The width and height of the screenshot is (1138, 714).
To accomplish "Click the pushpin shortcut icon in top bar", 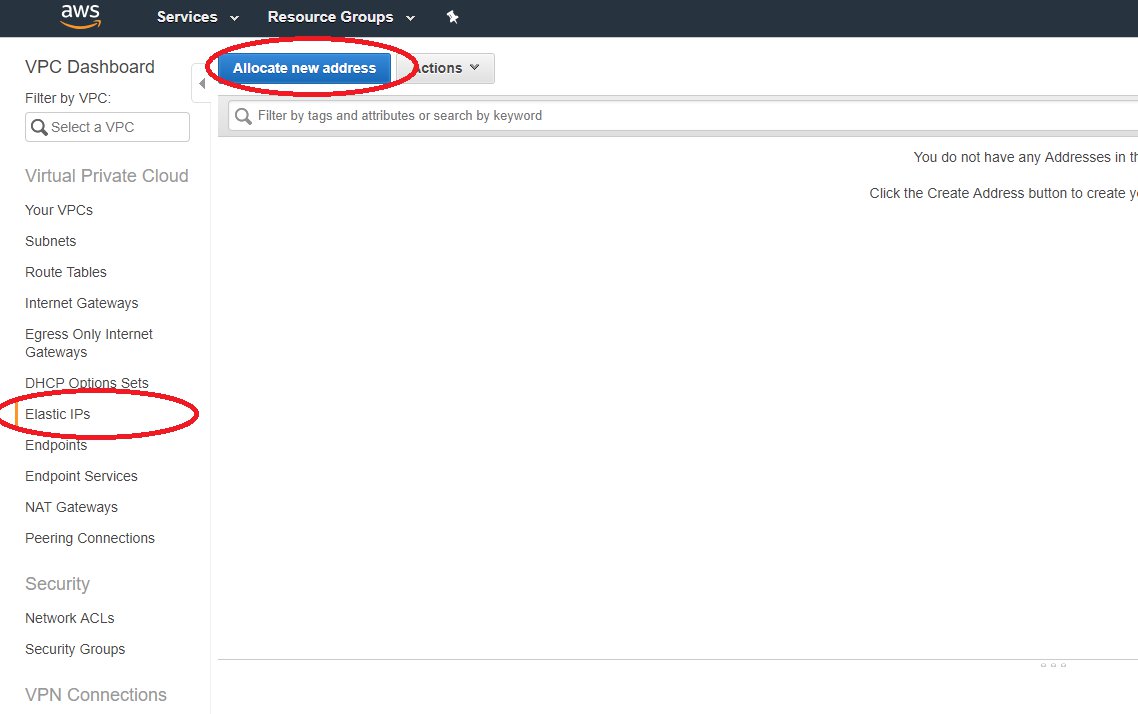I will point(452,17).
